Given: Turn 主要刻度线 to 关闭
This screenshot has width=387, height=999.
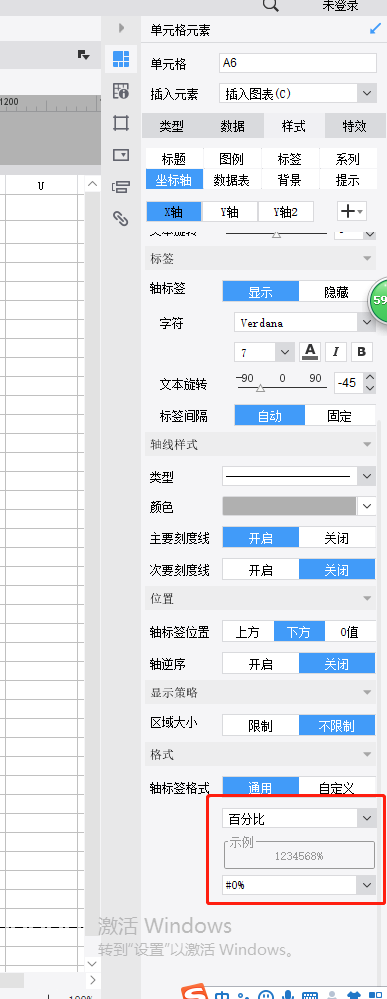Looking at the screenshot, I should 337,538.
